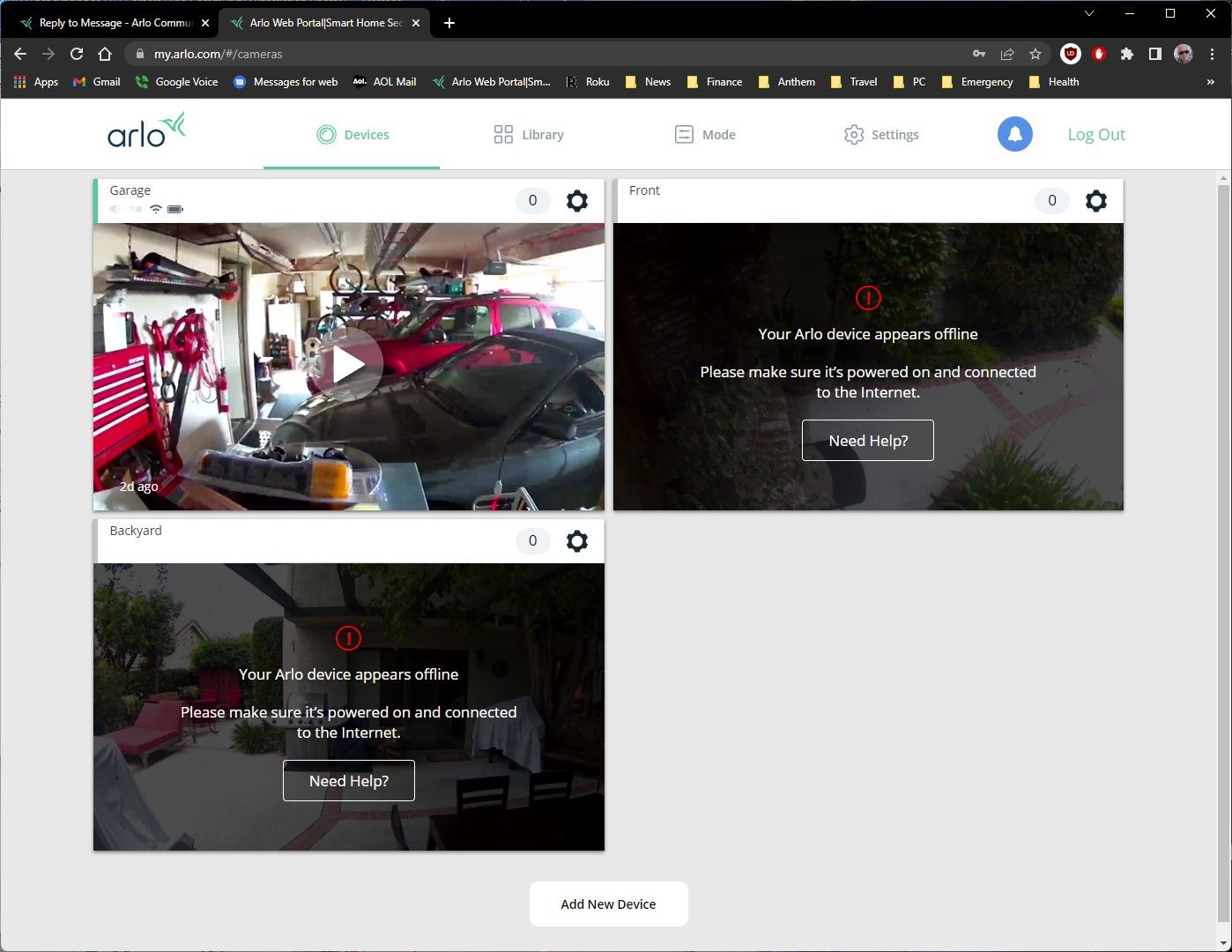Viewport: 1232px width, 952px height.
Task: Play the Garage camera live stream
Action: [x=348, y=365]
